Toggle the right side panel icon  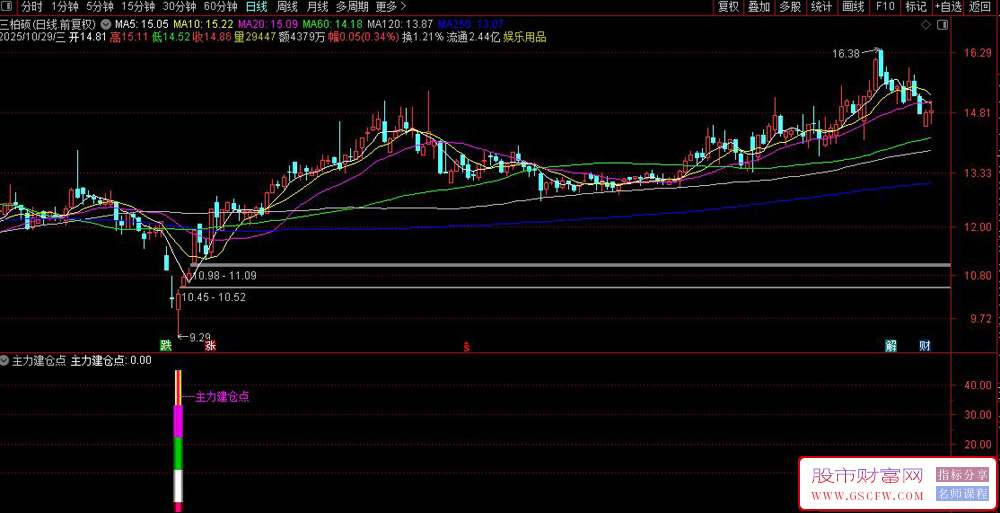(x=944, y=25)
